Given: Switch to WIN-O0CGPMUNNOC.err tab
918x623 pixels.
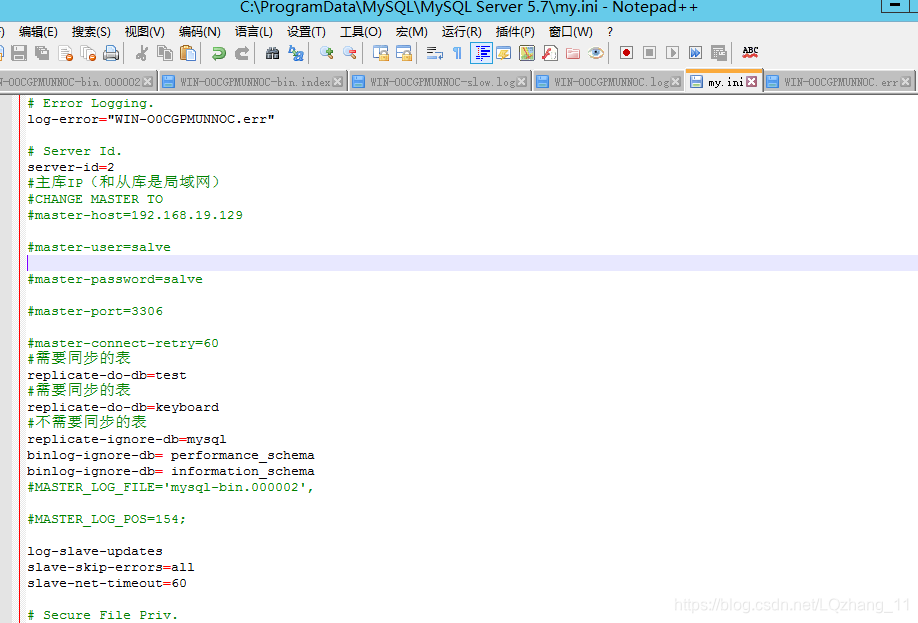Looking at the screenshot, I should click(x=840, y=82).
